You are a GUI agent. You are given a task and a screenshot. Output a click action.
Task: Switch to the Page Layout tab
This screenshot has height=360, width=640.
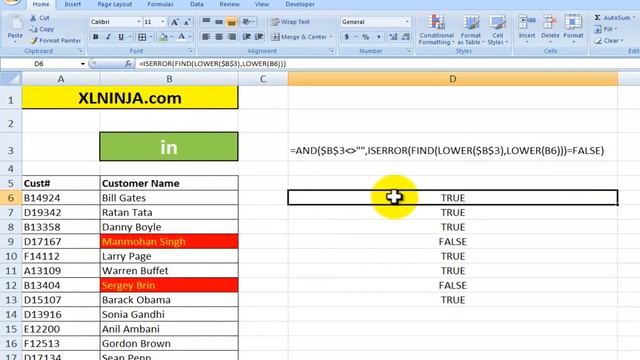click(x=115, y=4)
